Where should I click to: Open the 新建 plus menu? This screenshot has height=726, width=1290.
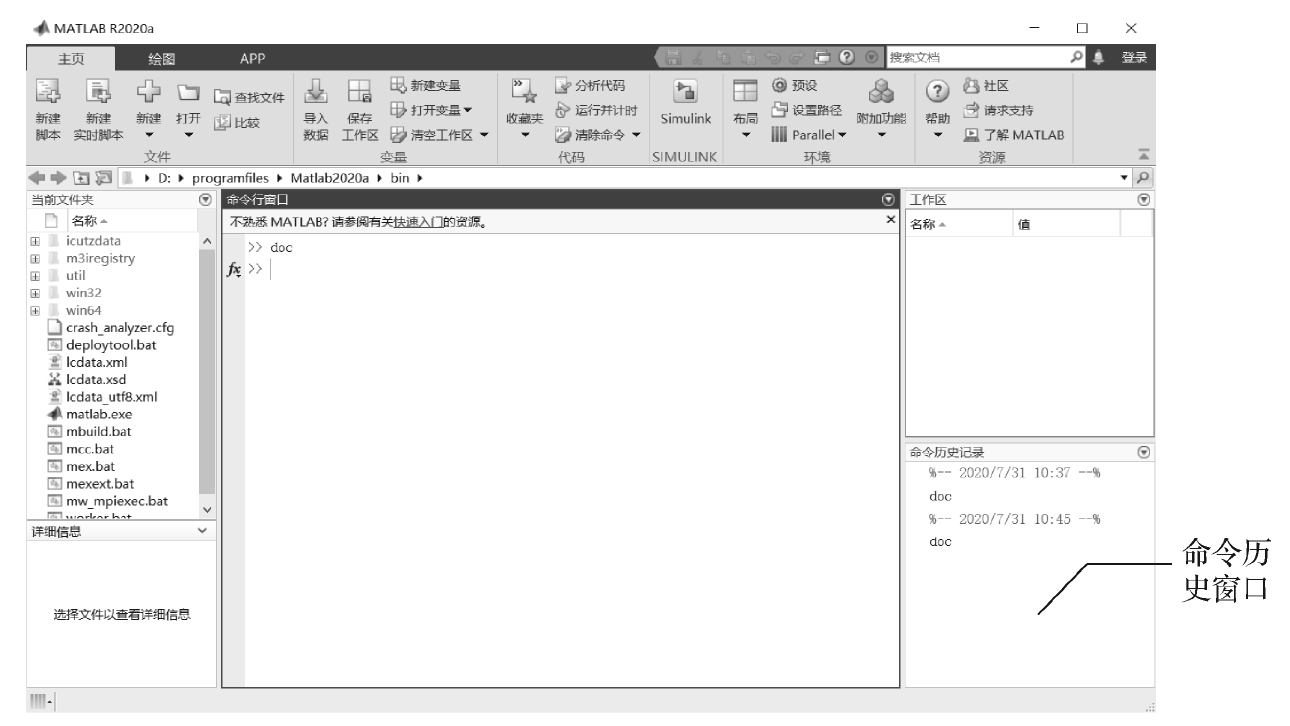(x=149, y=110)
